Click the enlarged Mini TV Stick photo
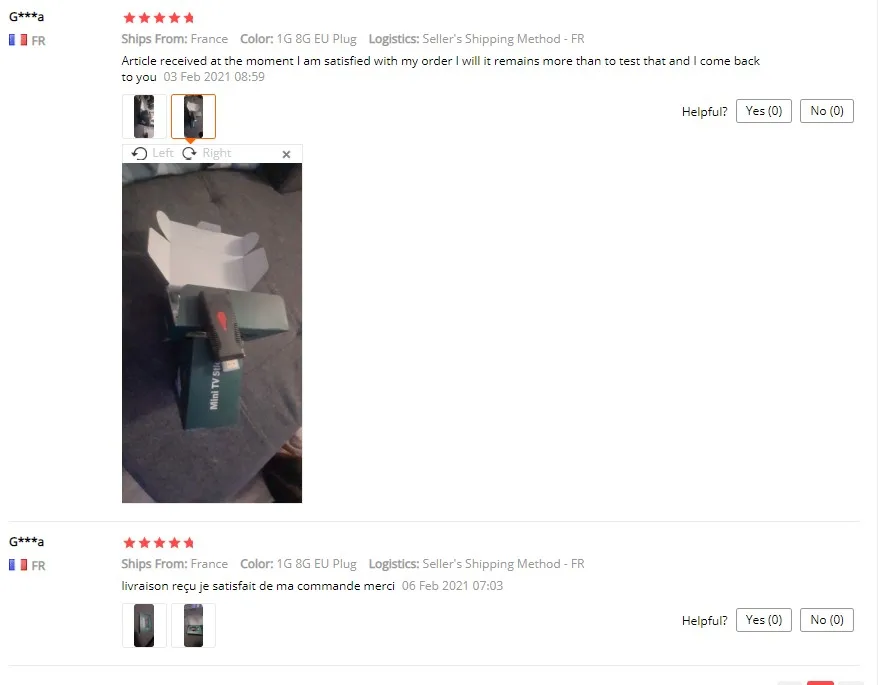This screenshot has height=685, width=878. tap(212, 333)
